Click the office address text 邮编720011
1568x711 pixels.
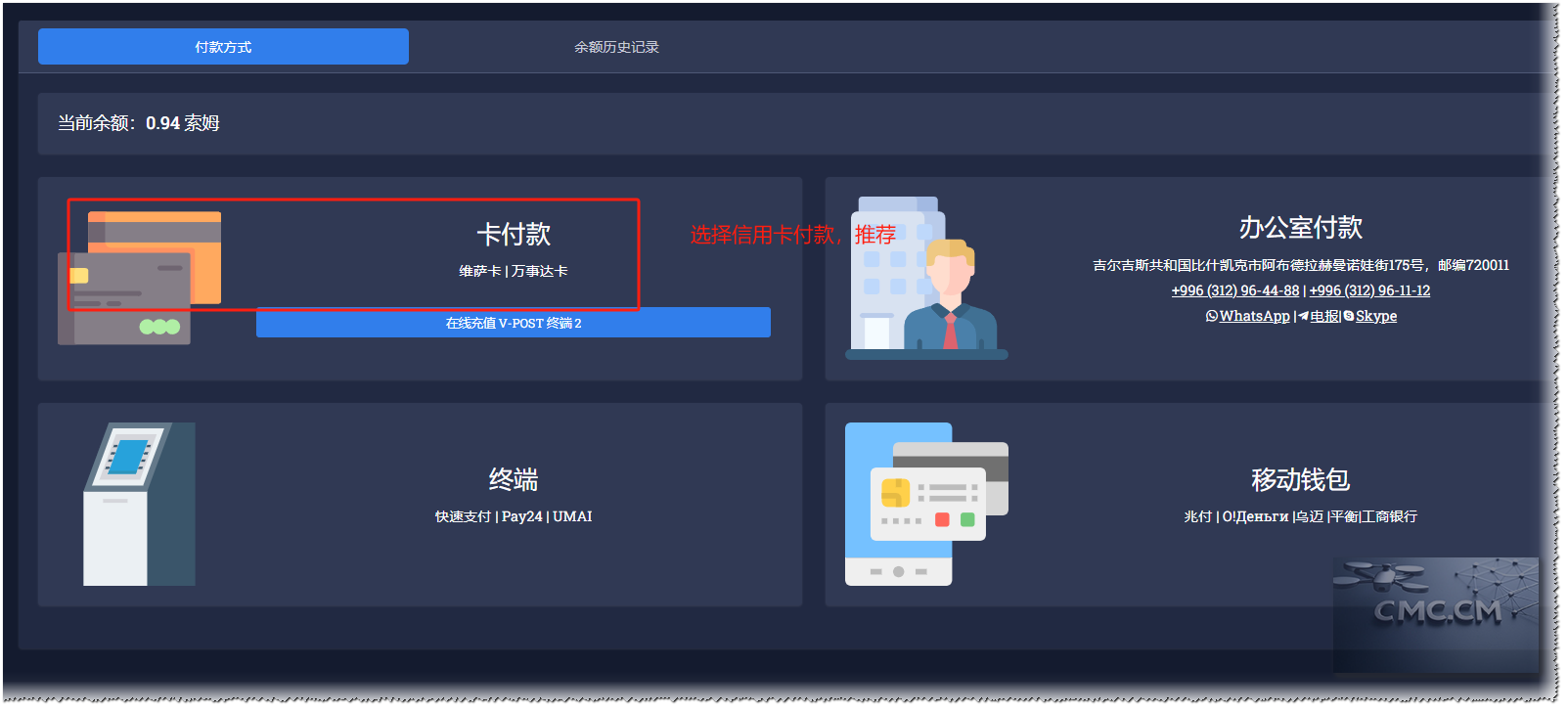coord(1301,265)
